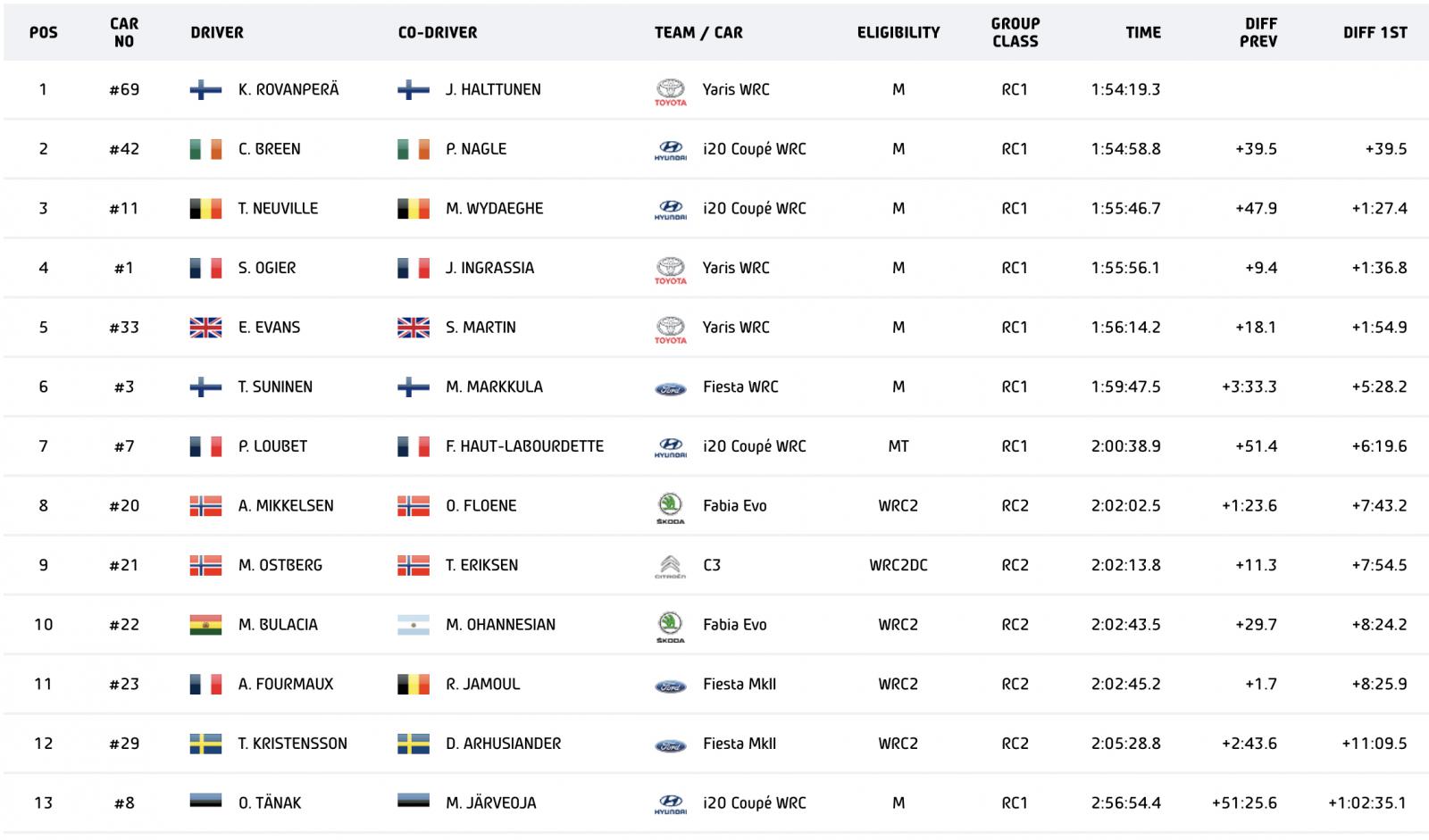Click the POS column header

43,33
